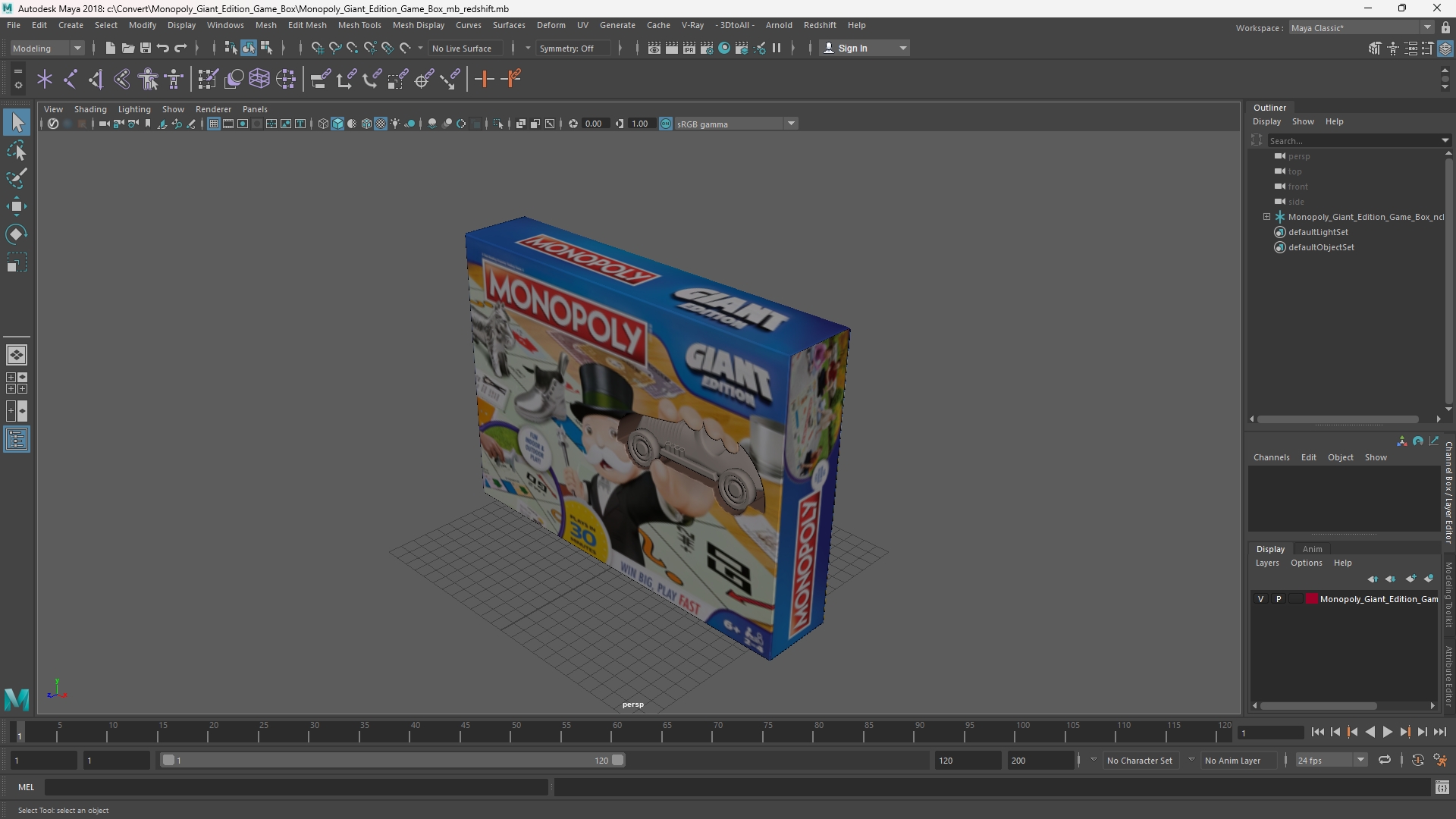The height and width of the screenshot is (819, 1456).
Task: Expand Monopoly_Giant_Edition_Game_Box node in Outliner
Action: coord(1266,217)
